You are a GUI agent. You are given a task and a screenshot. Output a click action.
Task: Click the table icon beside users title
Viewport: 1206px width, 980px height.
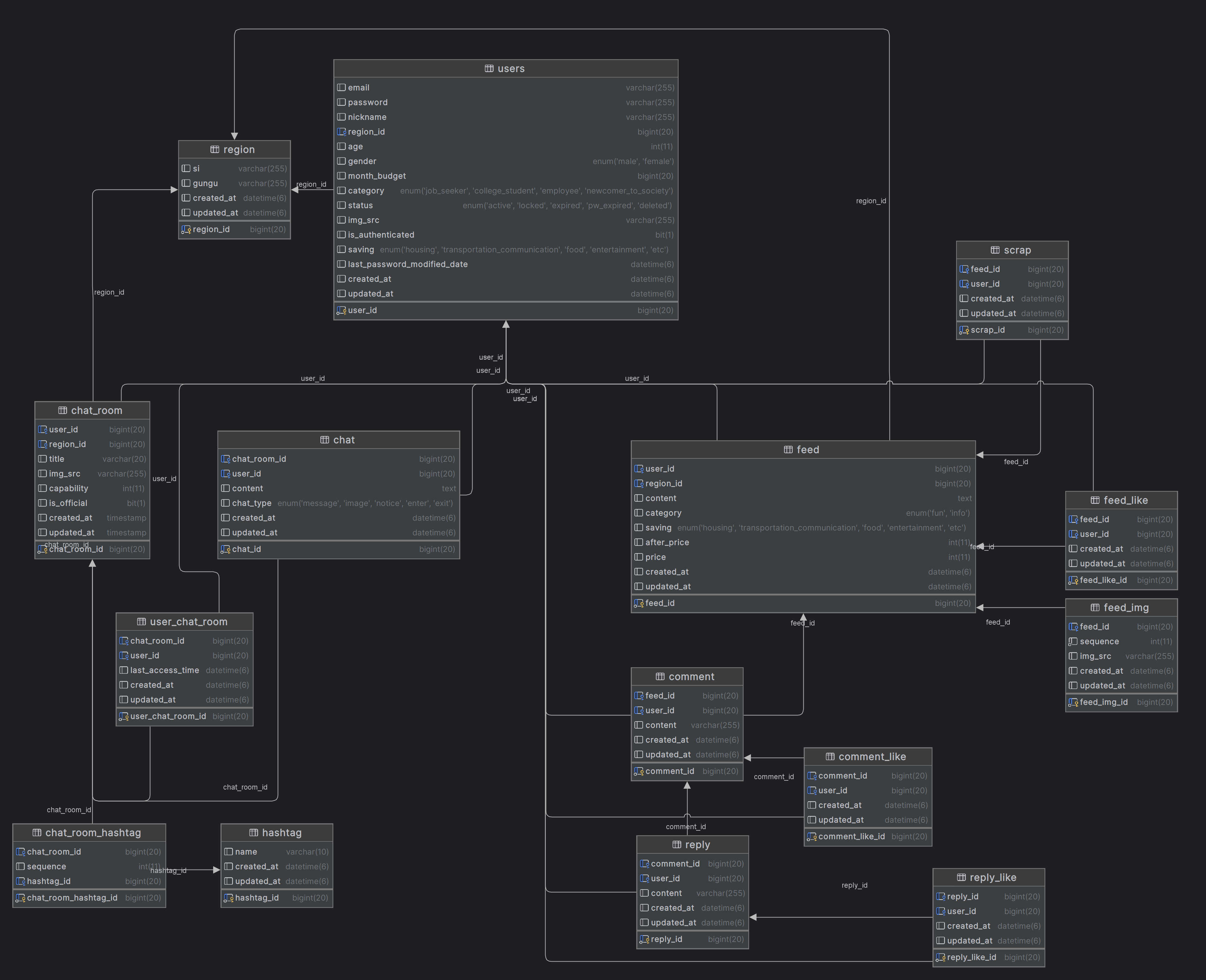489,68
